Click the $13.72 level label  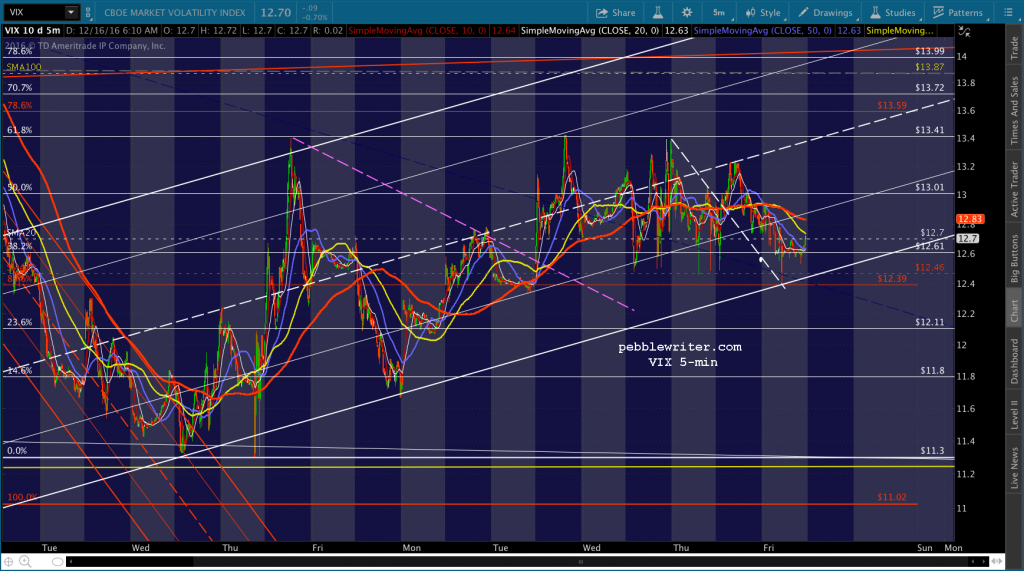pyautogui.click(x=929, y=88)
